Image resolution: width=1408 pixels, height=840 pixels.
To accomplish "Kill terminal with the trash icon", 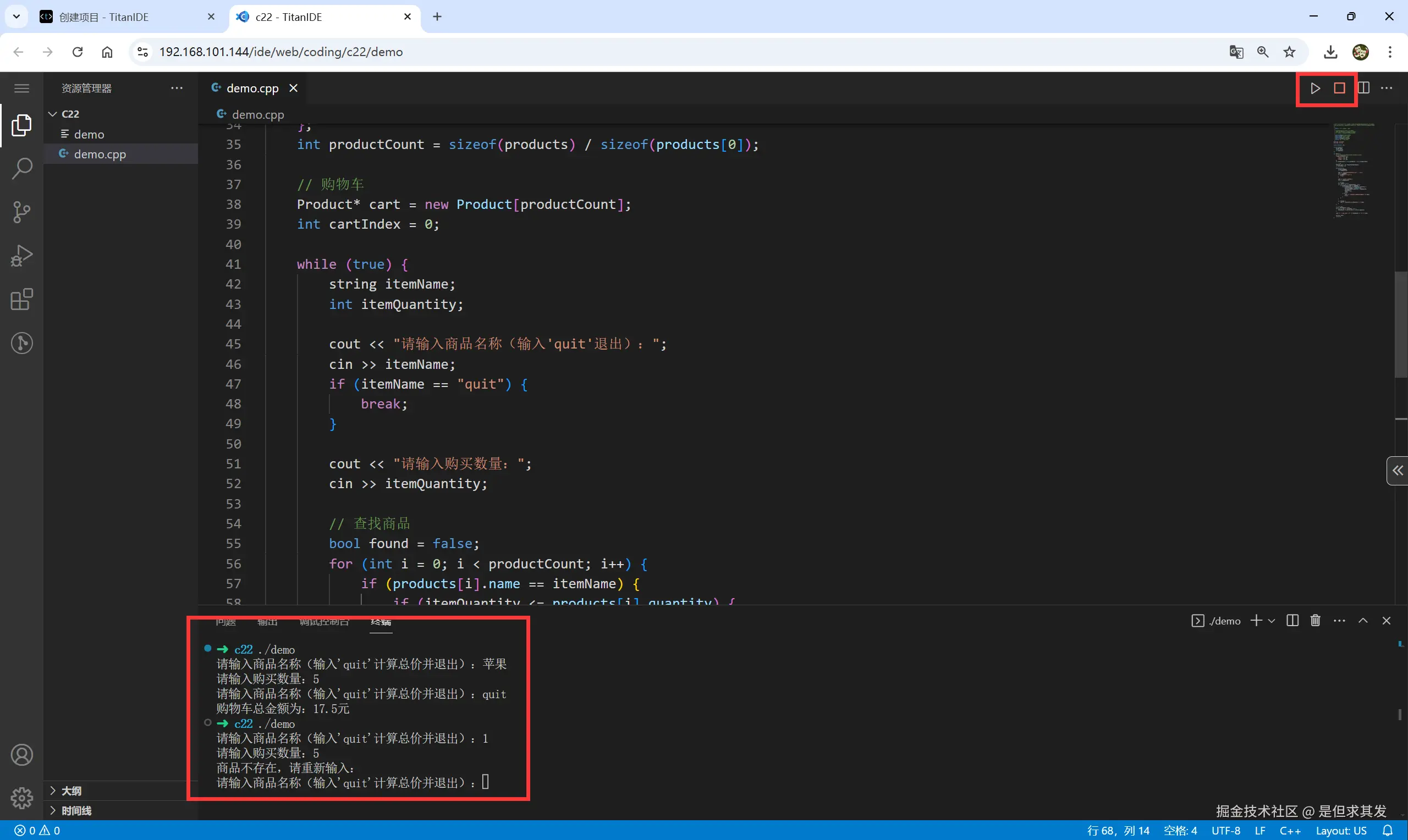I will (x=1315, y=620).
